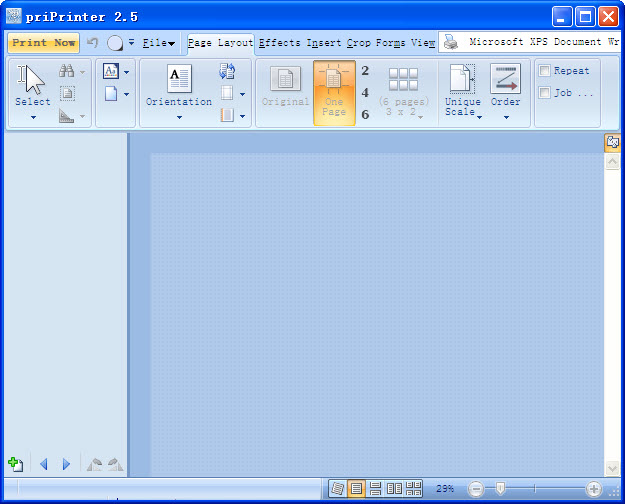Switch to the Crop tab
This screenshot has width=625, height=504.
pyautogui.click(x=358, y=43)
